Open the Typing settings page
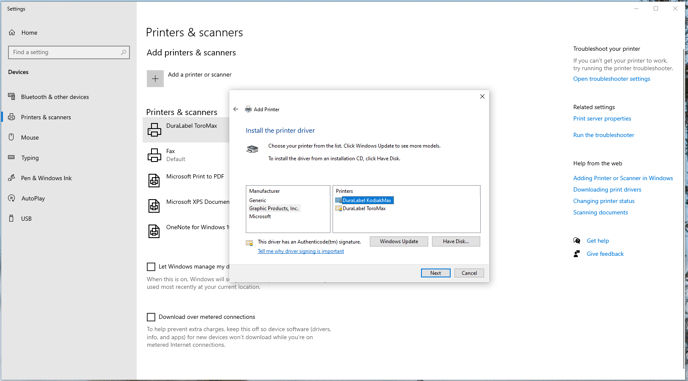This screenshot has height=381, width=688. (x=30, y=158)
